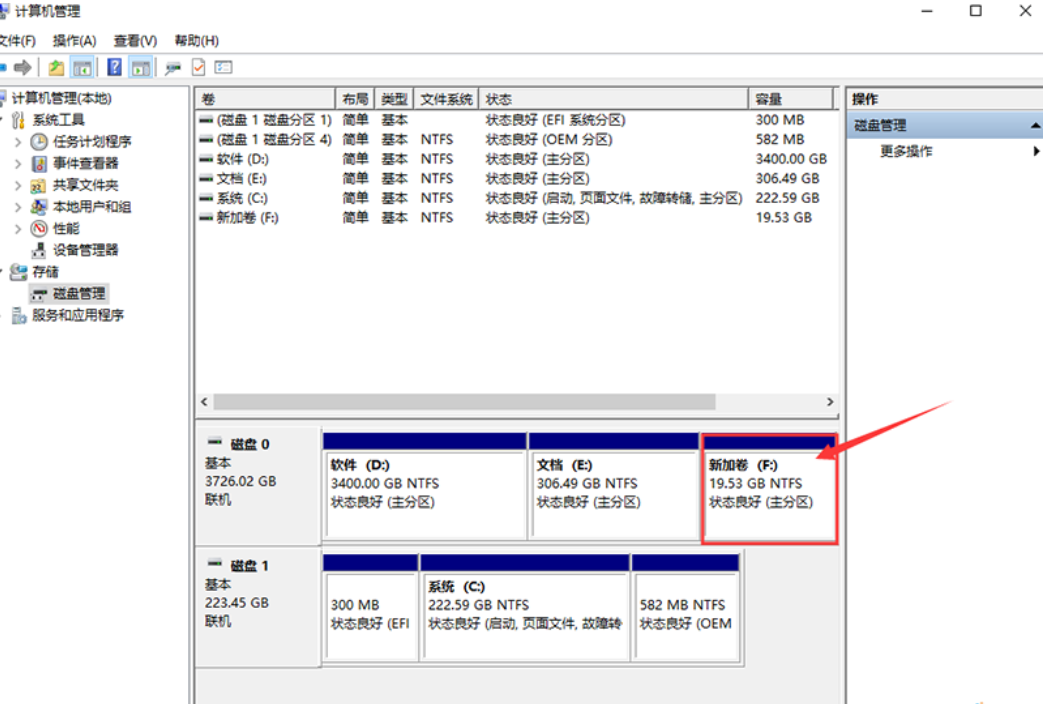The height and width of the screenshot is (704, 1046).
Task: Click the grey Forward arrow in the toolbar
Action: [x=23, y=67]
